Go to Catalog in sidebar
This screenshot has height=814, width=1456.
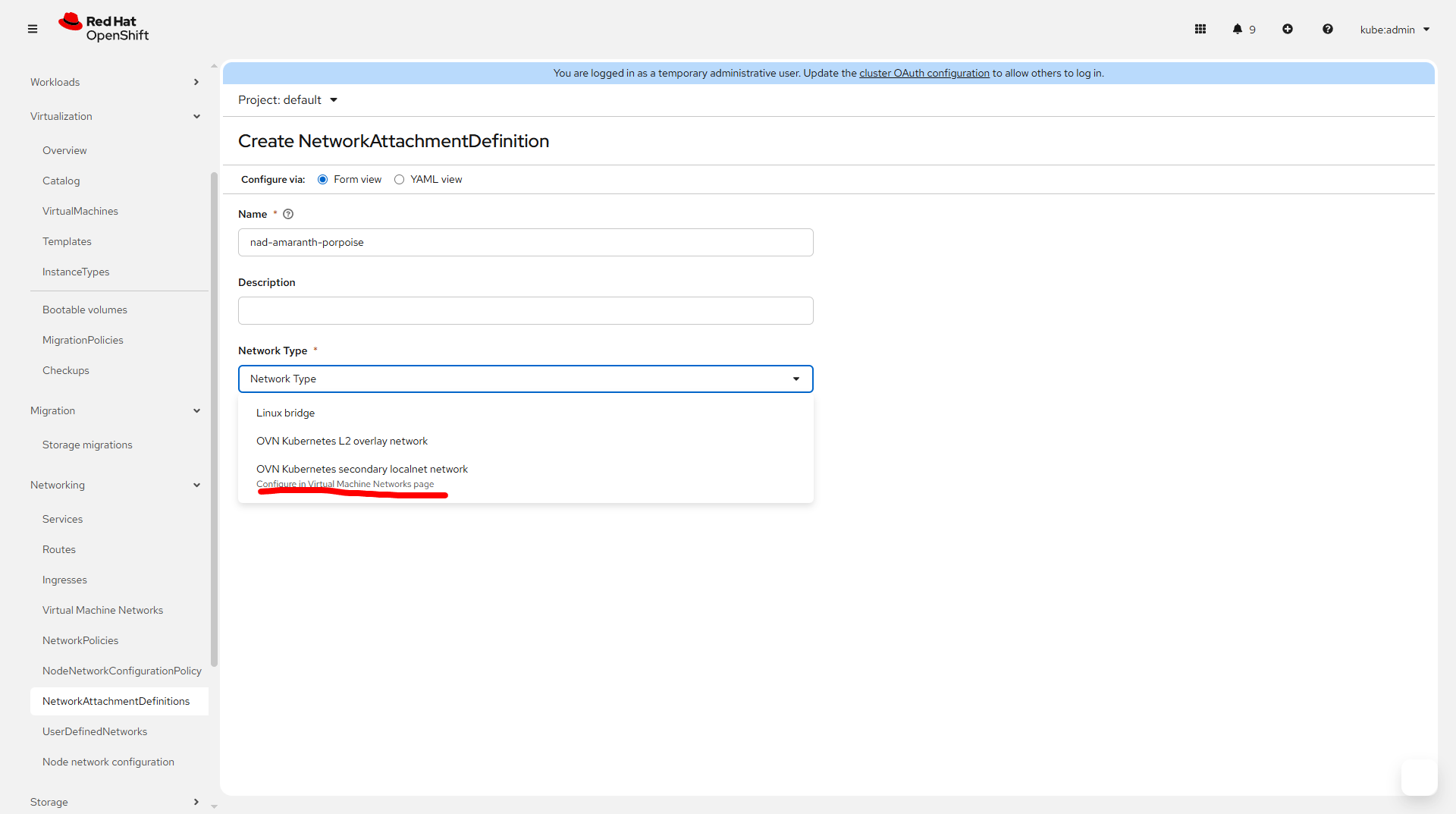[61, 181]
